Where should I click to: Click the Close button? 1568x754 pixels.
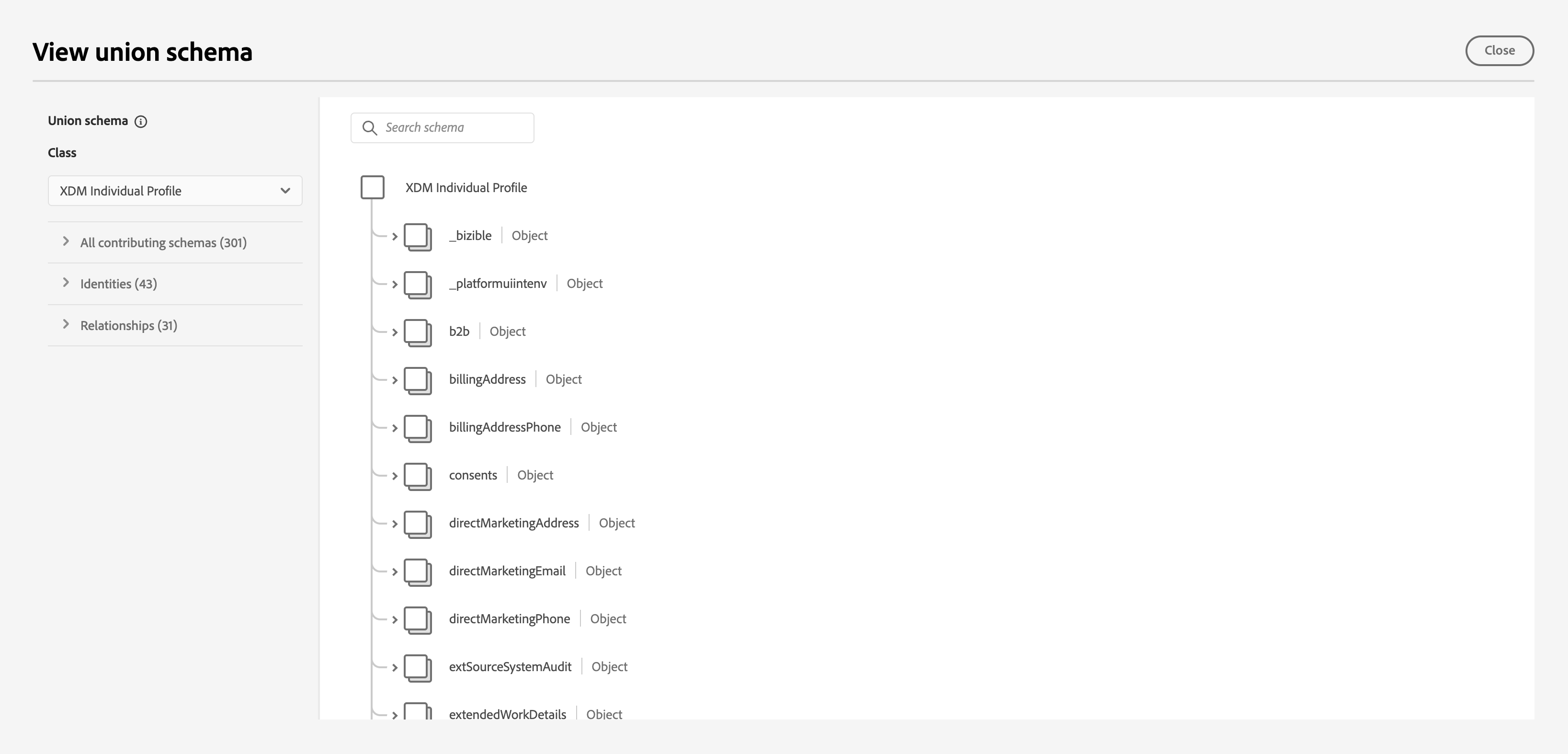1499,51
